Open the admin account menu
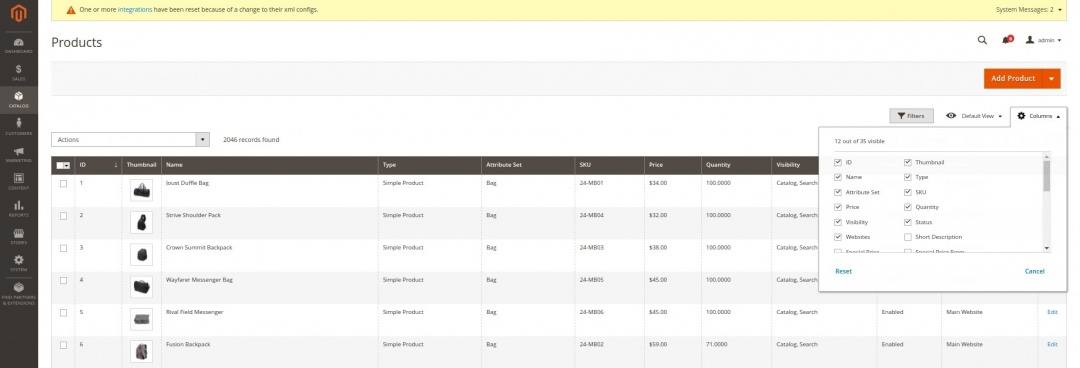 click(1043, 40)
